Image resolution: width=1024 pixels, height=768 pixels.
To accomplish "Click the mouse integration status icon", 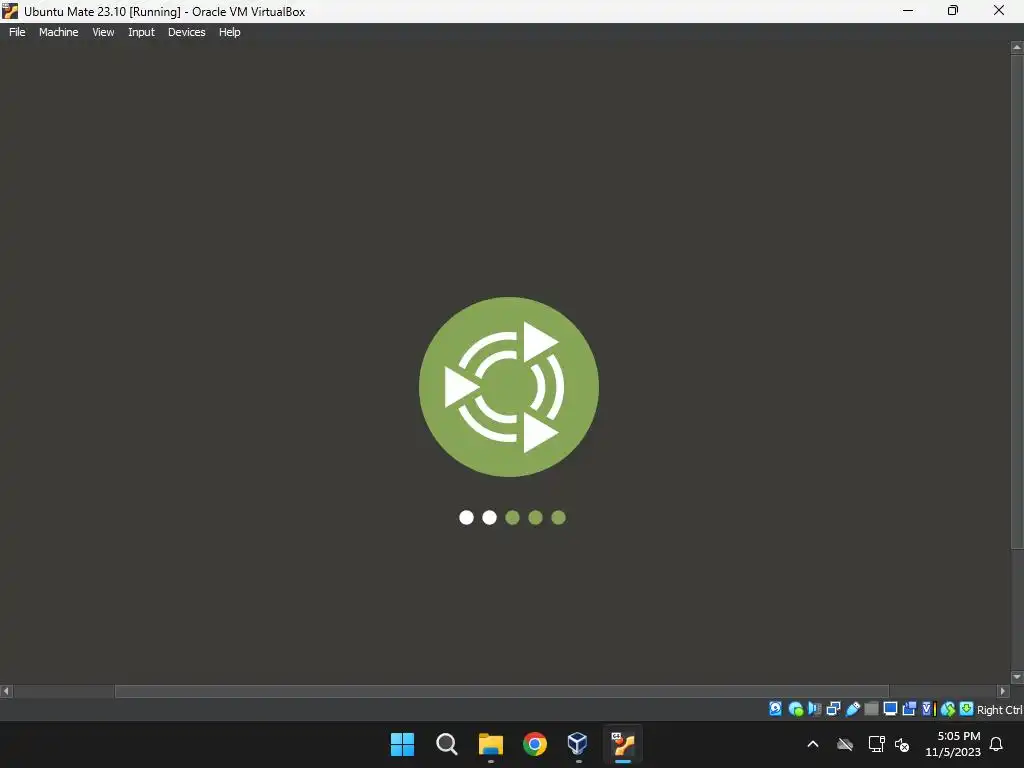I will [948, 709].
